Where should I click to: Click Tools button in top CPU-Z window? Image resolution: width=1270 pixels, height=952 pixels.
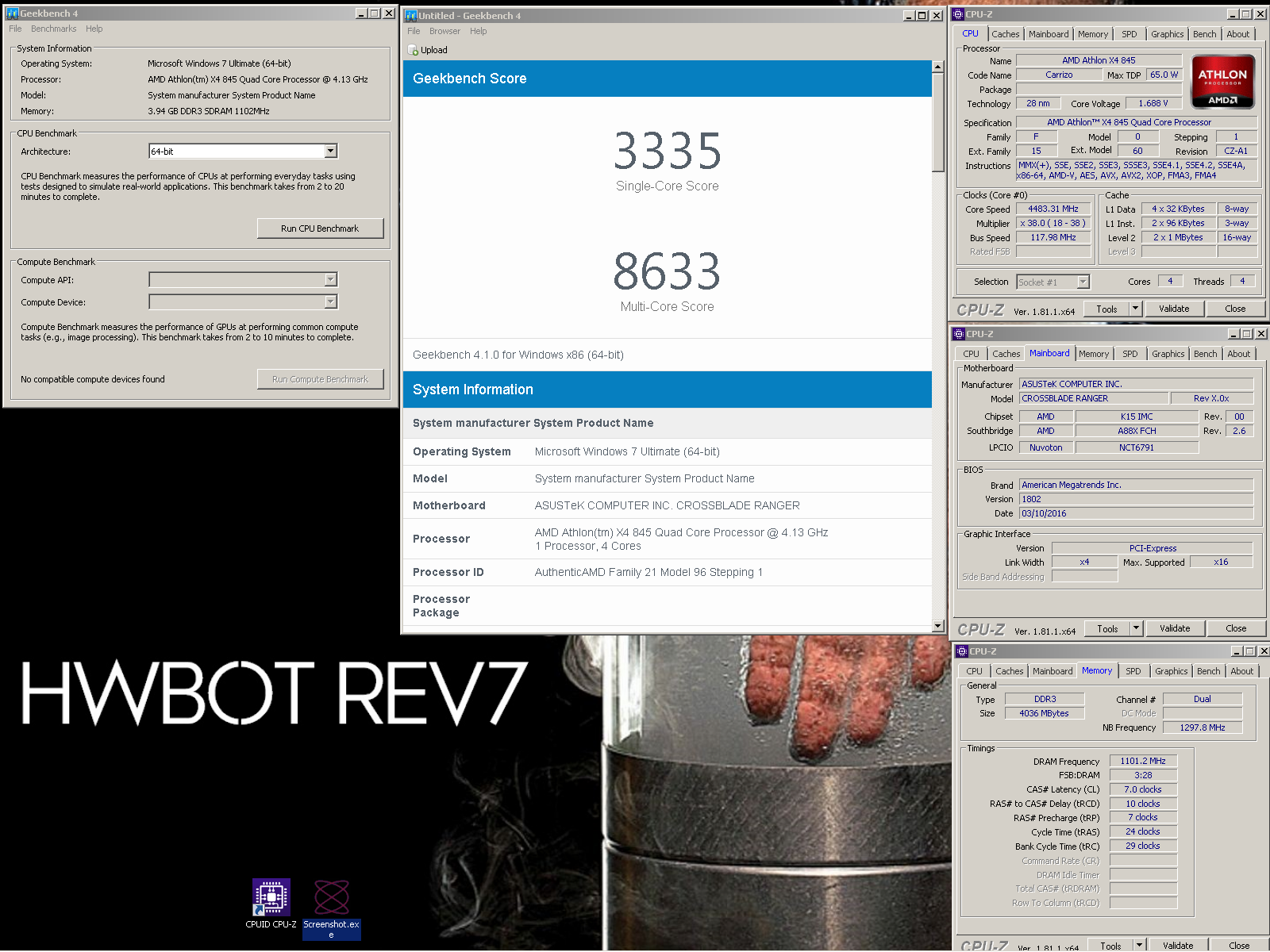click(x=1106, y=309)
